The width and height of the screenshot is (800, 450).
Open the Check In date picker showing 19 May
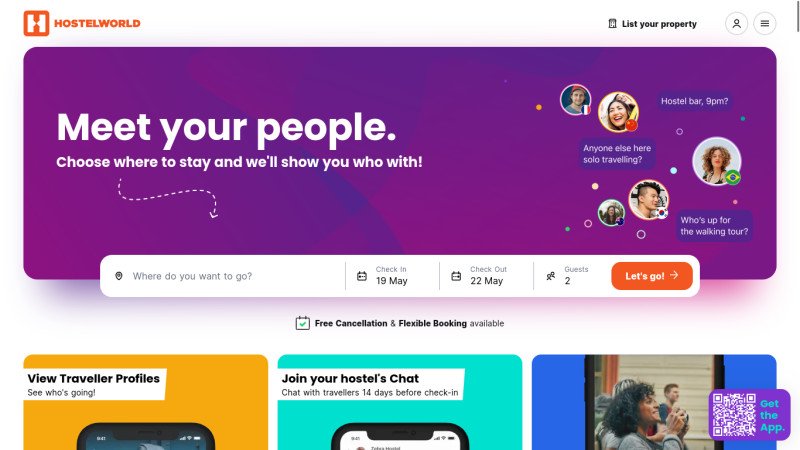coord(392,276)
